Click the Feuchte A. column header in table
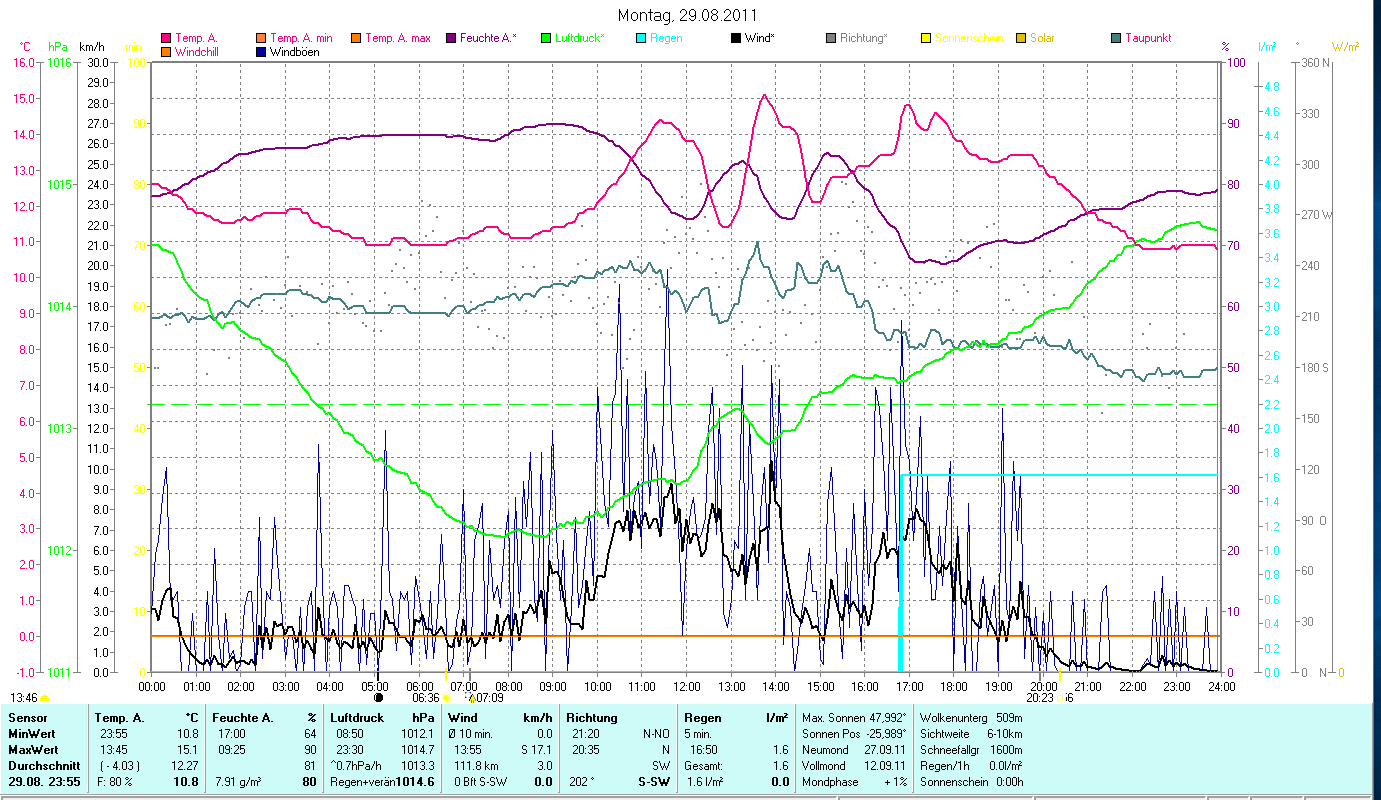This screenshot has height=800, width=1381. (x=244, y=718)
